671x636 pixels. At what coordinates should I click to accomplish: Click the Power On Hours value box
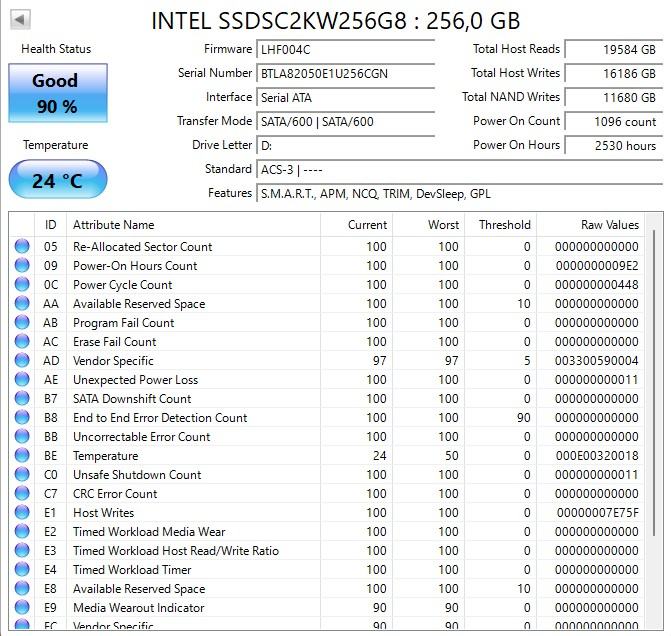pos(612,145)
